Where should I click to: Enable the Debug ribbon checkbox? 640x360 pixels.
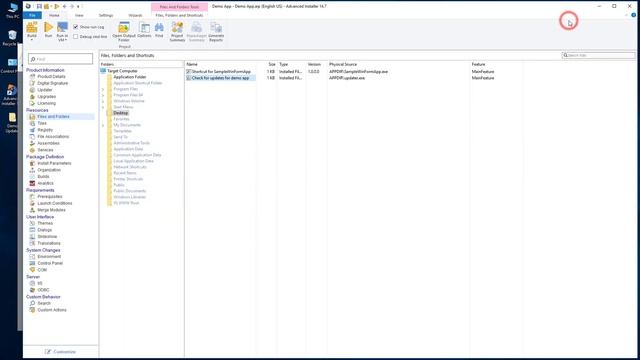[76, 37]
